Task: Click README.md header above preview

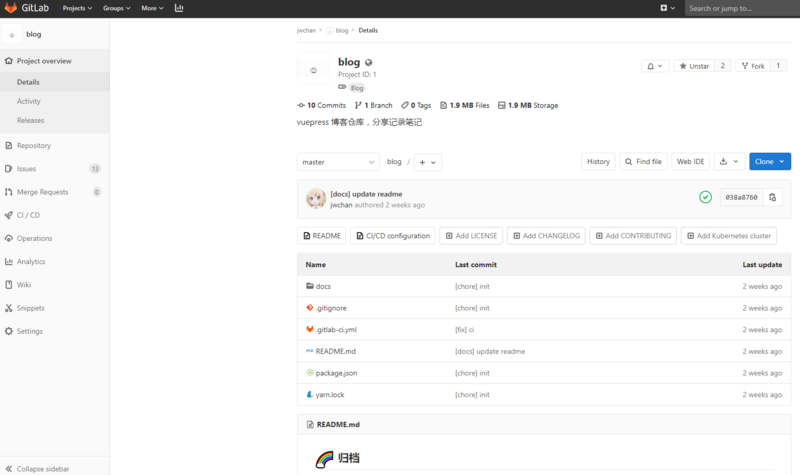Action: click(338, 424)
